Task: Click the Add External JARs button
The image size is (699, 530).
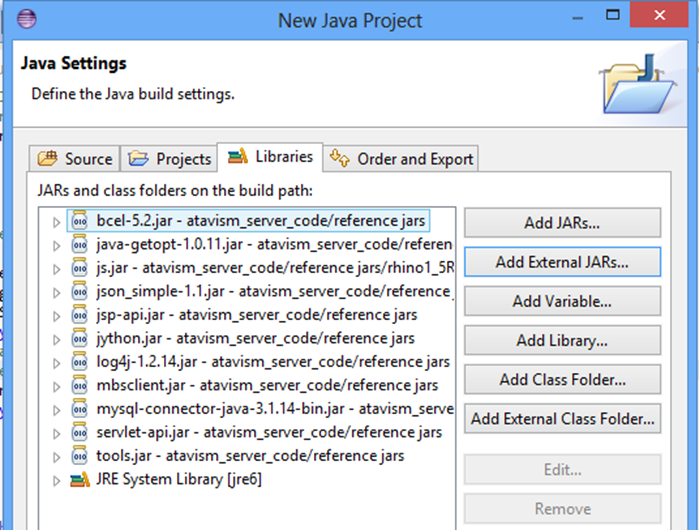Action: click(562, 262)
